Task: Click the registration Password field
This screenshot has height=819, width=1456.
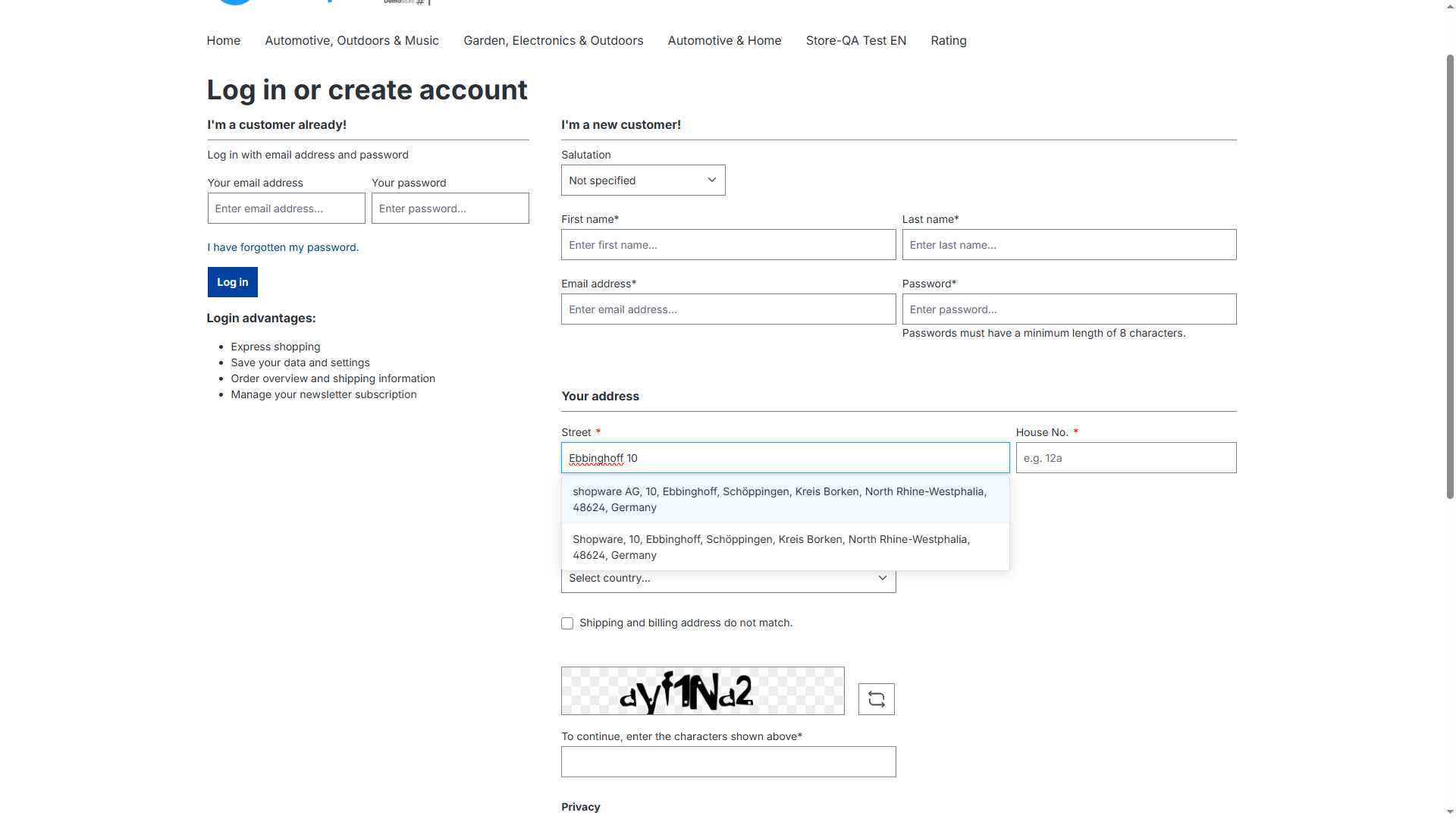Action: pos(1069,309)
